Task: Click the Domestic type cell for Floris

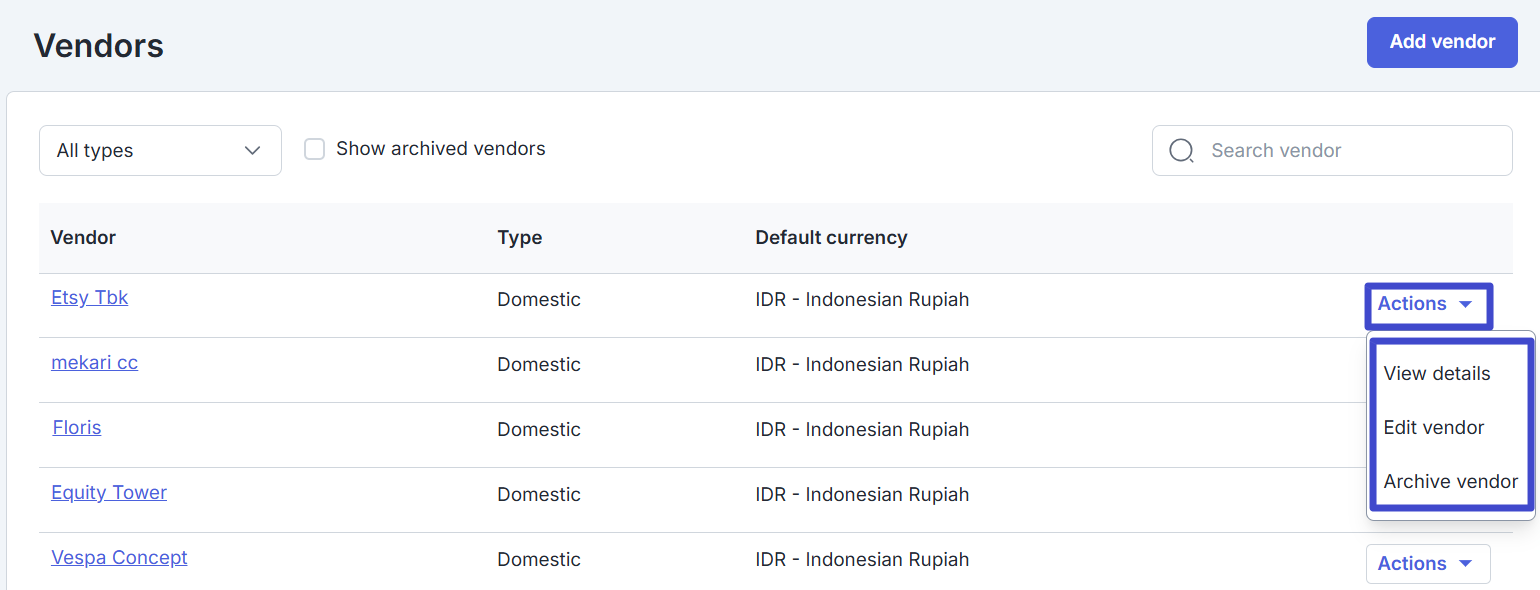Action: tap(538, 430)
